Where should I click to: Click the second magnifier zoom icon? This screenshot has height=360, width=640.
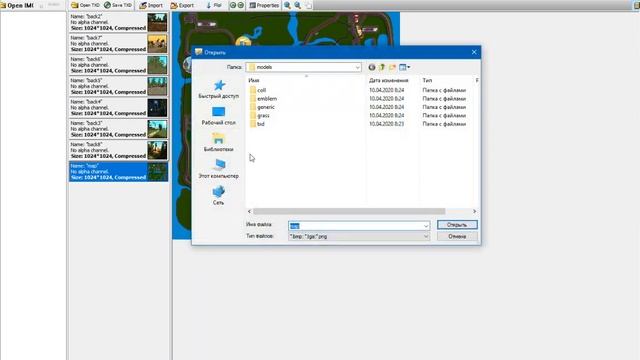pyautogui.click(x=298, y=5)
